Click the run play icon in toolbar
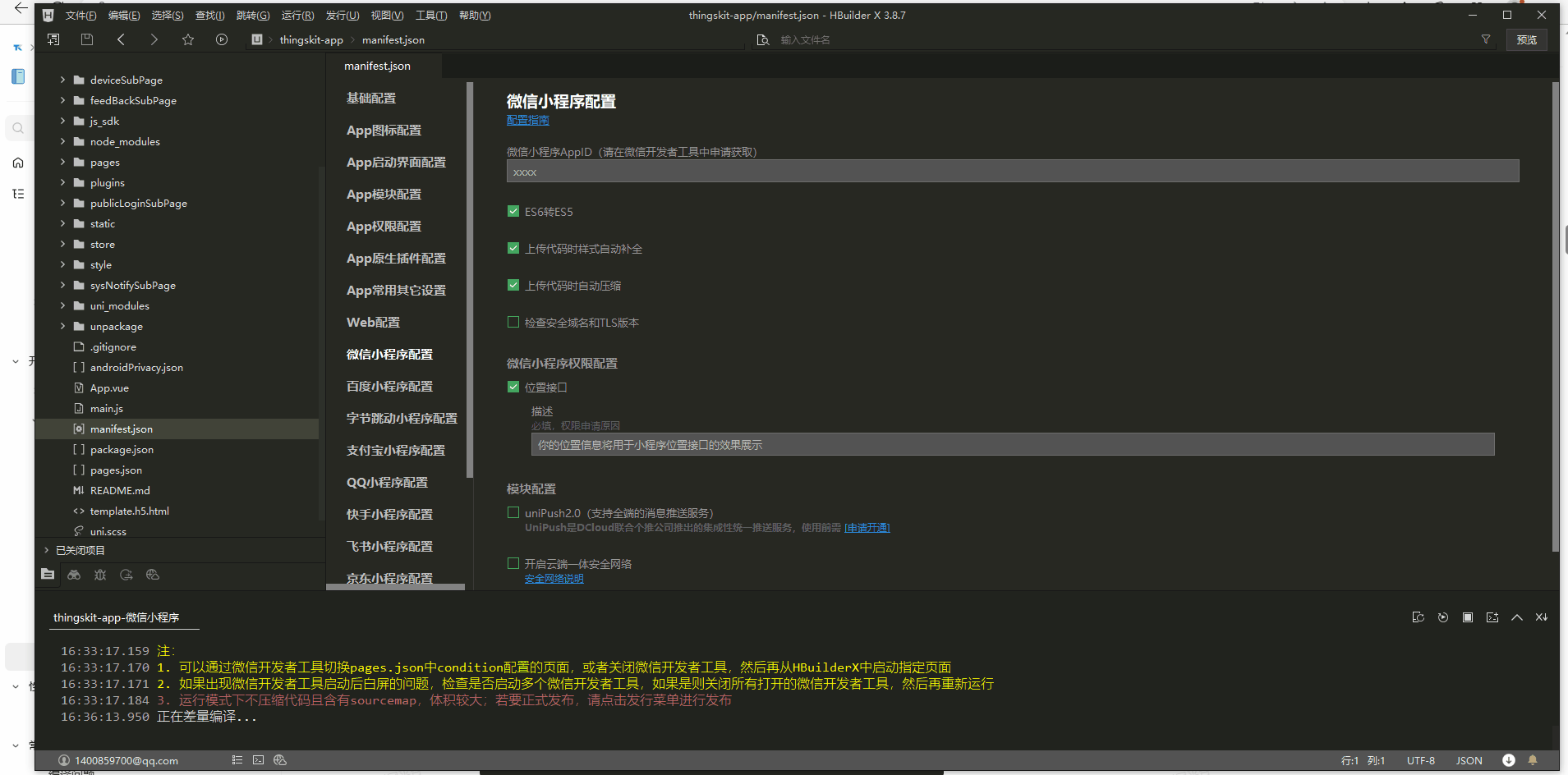Screen dimensions: 1568x775 [x=222, y=39]
